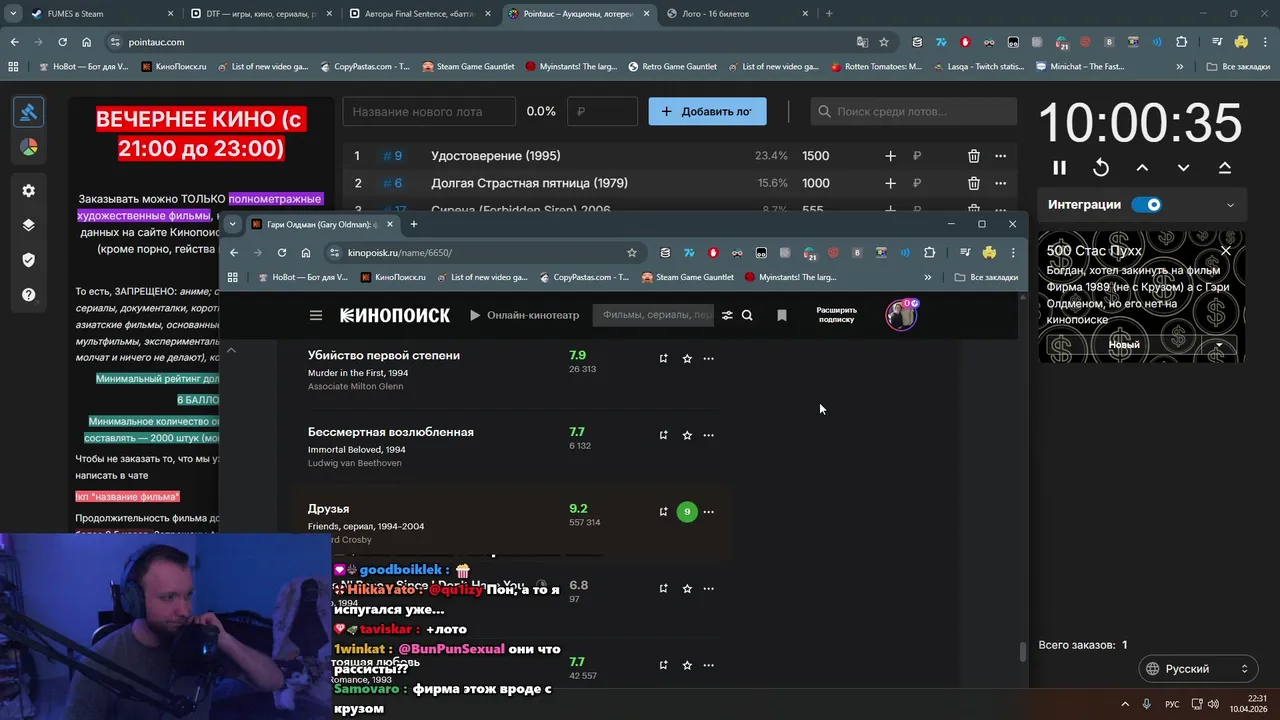Image resolution: width=1280 pixels, height=720 pixels.
Task: Open the help question mark in Pointauc sidebar
Action: (x=28, y=295)
